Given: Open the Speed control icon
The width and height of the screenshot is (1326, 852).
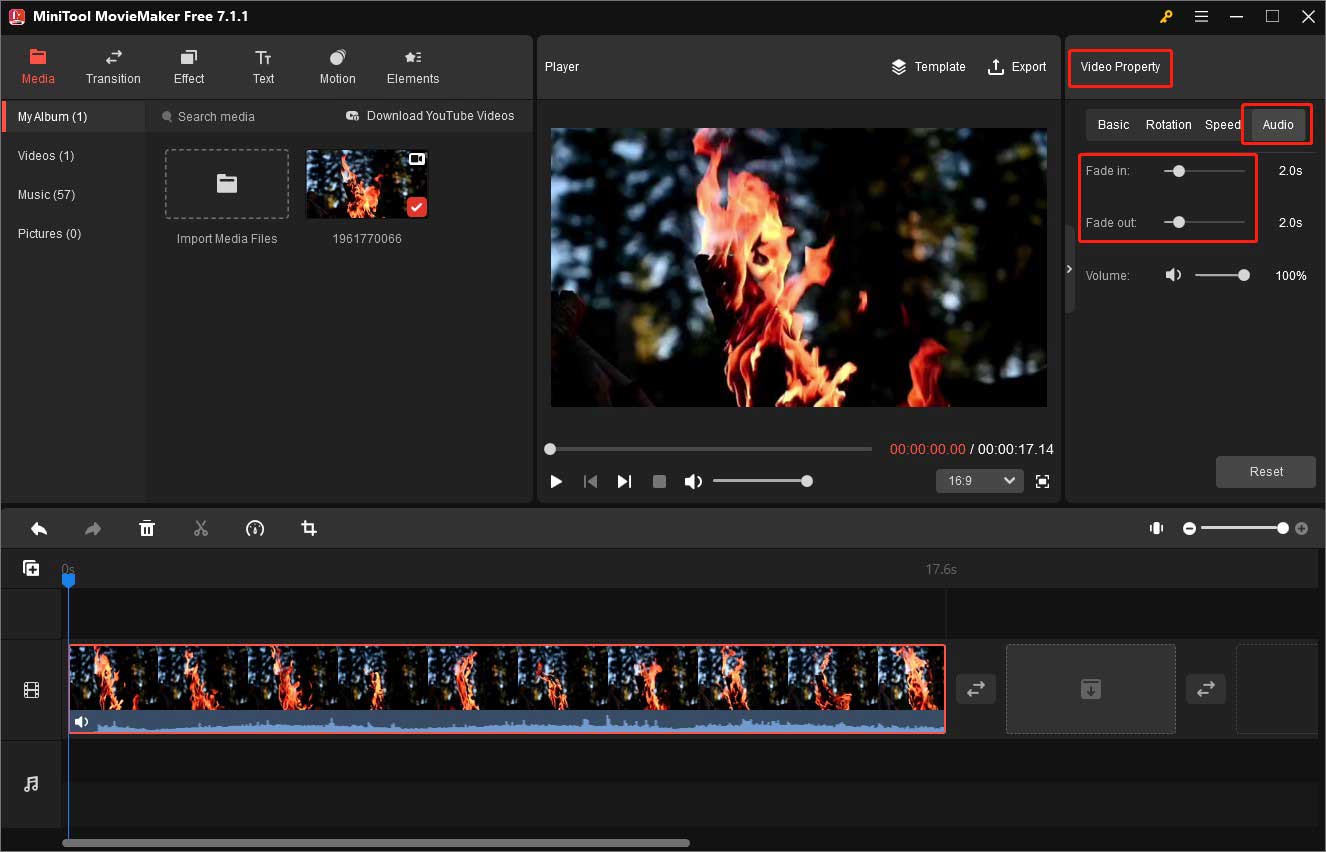Looking at the screenshot, I should (255, 528).
